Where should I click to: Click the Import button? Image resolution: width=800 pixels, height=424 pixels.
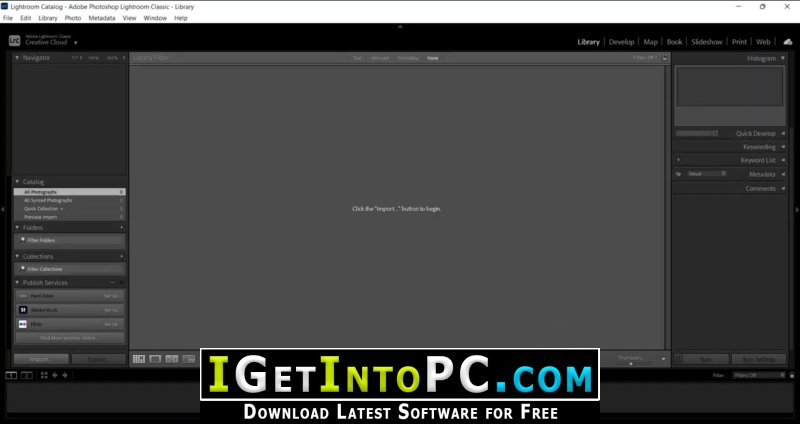[x=41, y=359]
